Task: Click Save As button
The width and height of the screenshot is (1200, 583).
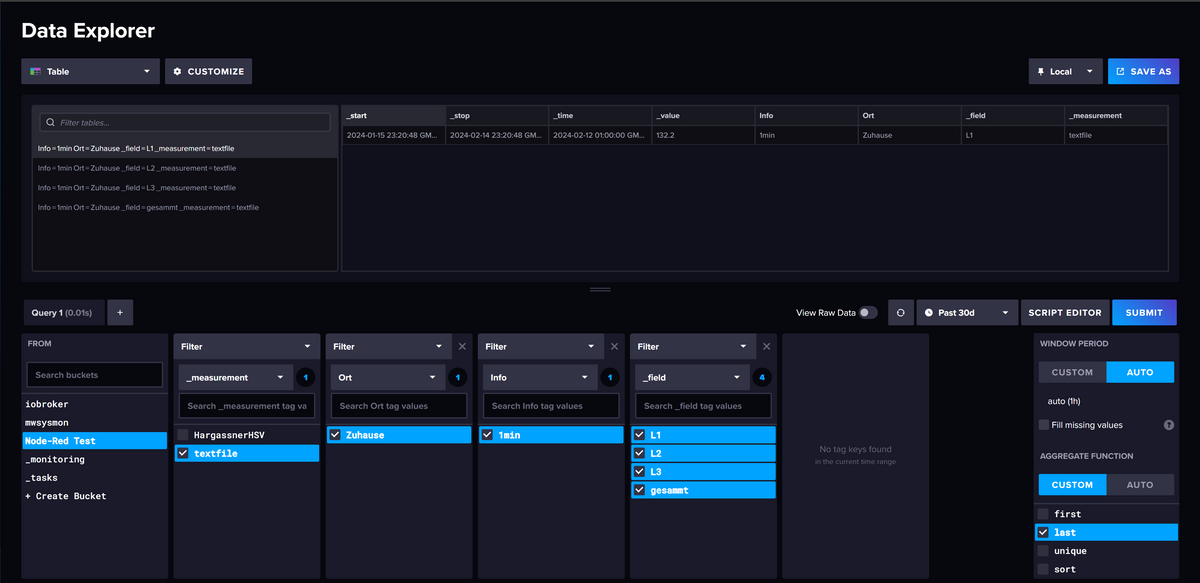Action: tap(1143, 71)
